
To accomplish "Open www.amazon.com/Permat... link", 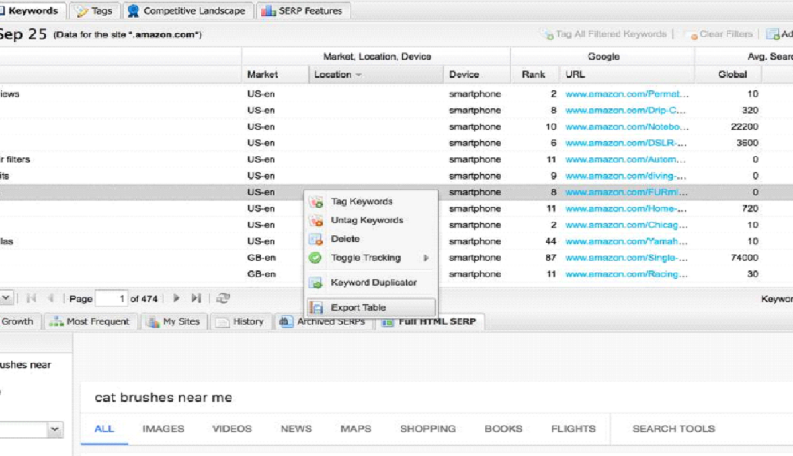I will (627, 94).
